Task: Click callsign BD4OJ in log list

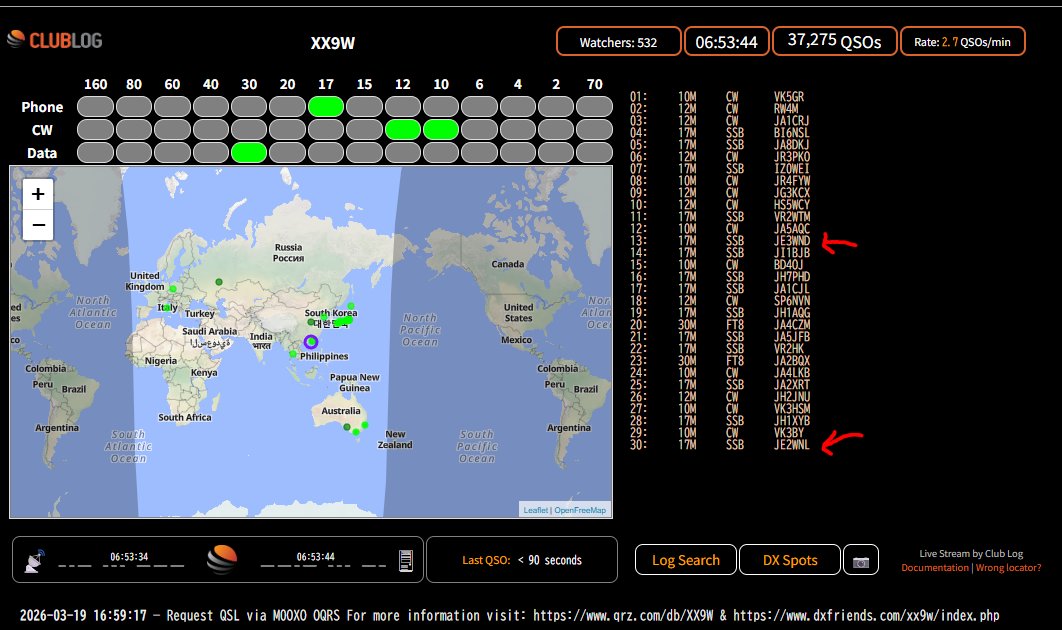Action: [788, 264]
